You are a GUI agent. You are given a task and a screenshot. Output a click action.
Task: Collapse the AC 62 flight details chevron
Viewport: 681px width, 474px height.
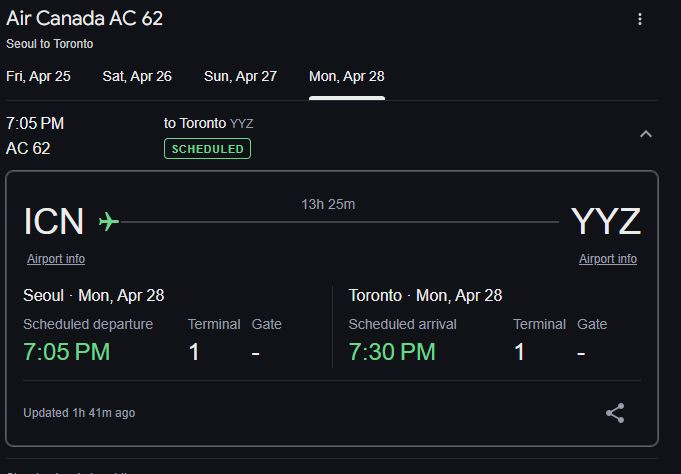[646, 134]
